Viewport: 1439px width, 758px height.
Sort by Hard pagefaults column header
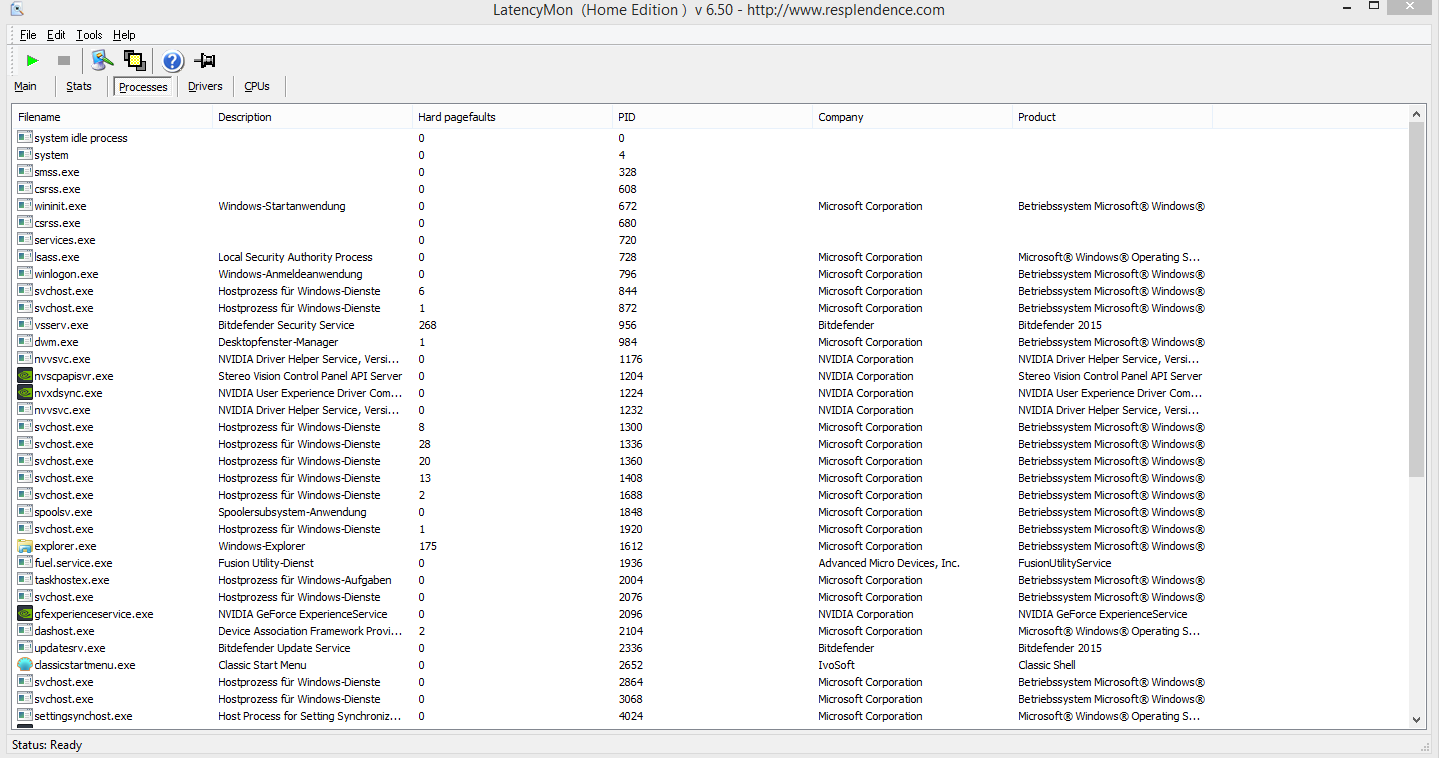(513, 117)
